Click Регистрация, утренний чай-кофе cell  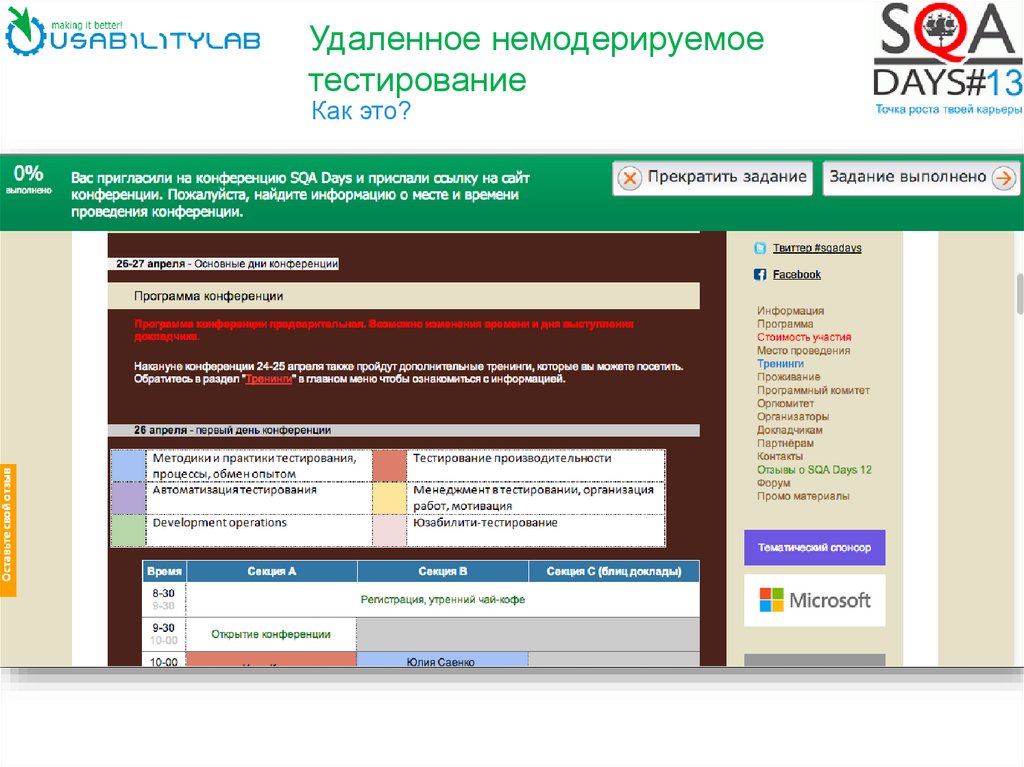coord(443,600)
